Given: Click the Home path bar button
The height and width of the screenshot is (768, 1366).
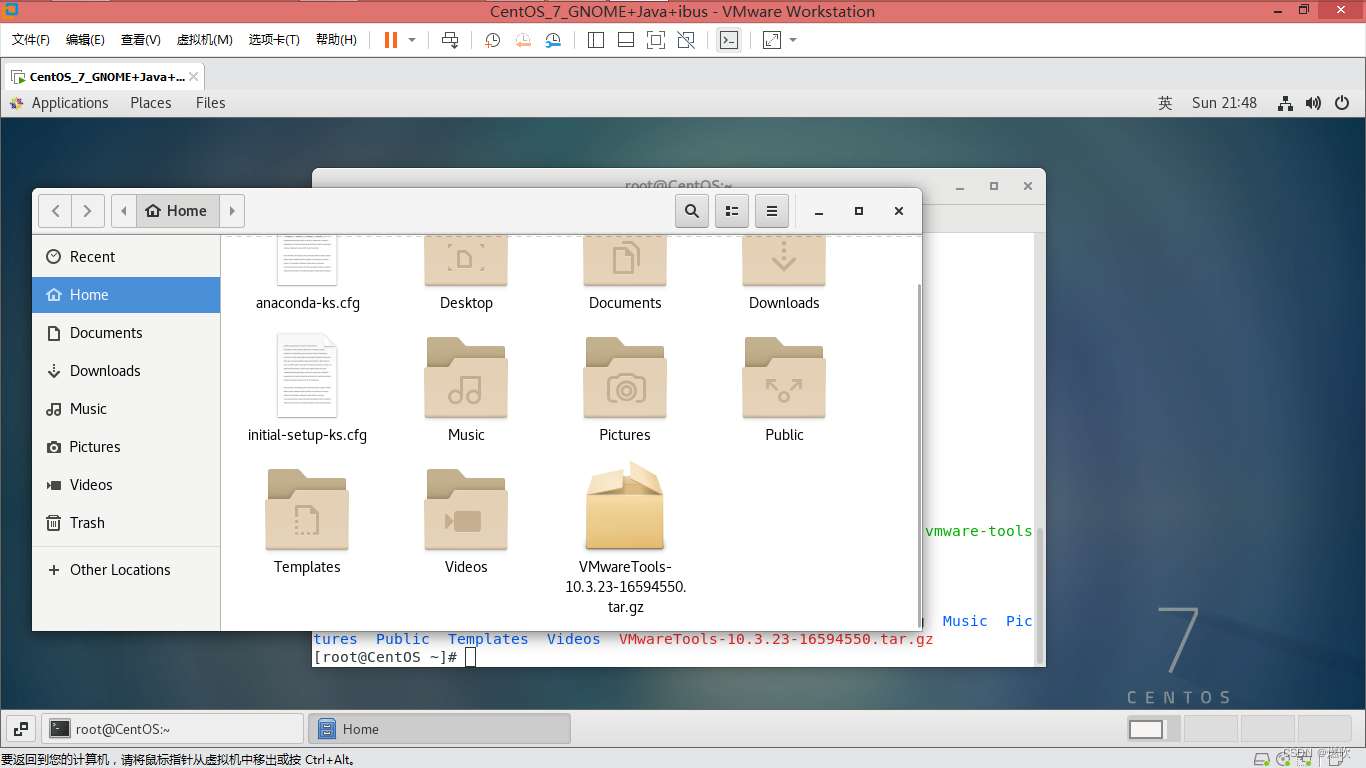Looking at the screenshot, I should tap(177, 211).
